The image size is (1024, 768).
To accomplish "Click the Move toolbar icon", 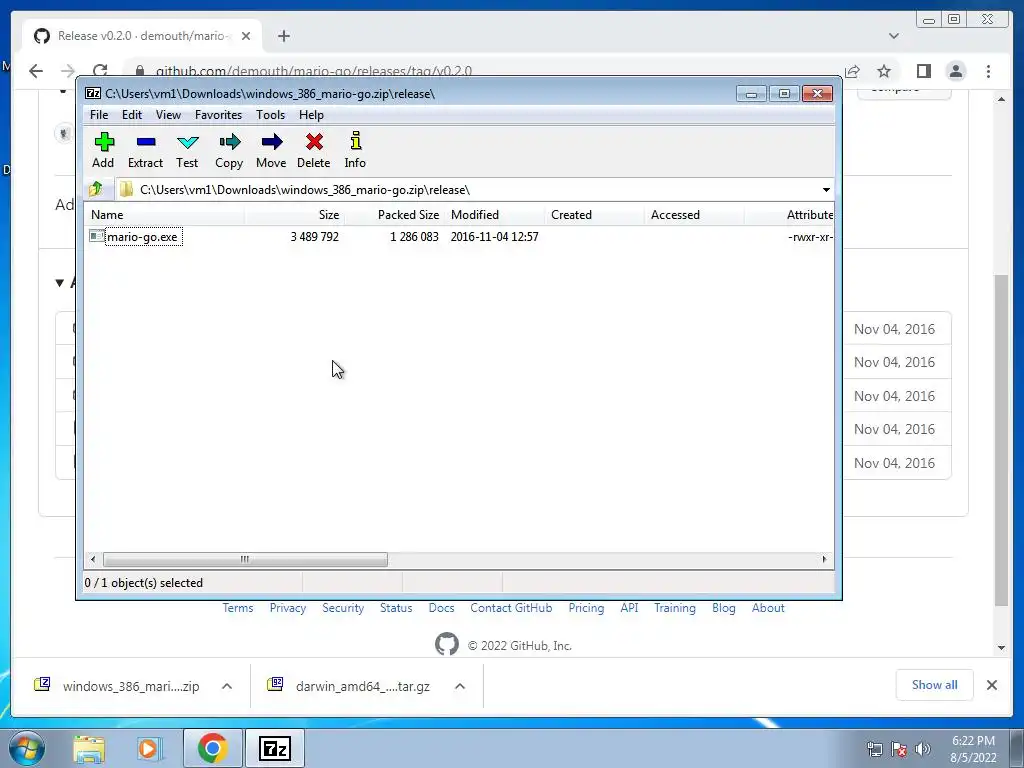I will pos(271,151).
